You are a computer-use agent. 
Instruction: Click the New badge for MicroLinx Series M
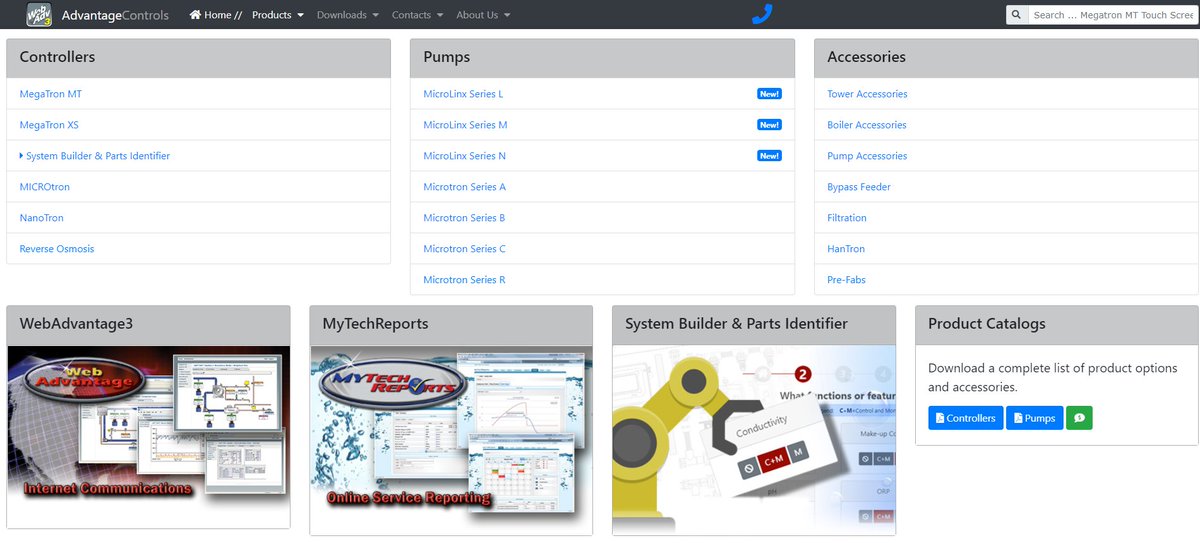[769, 125]
